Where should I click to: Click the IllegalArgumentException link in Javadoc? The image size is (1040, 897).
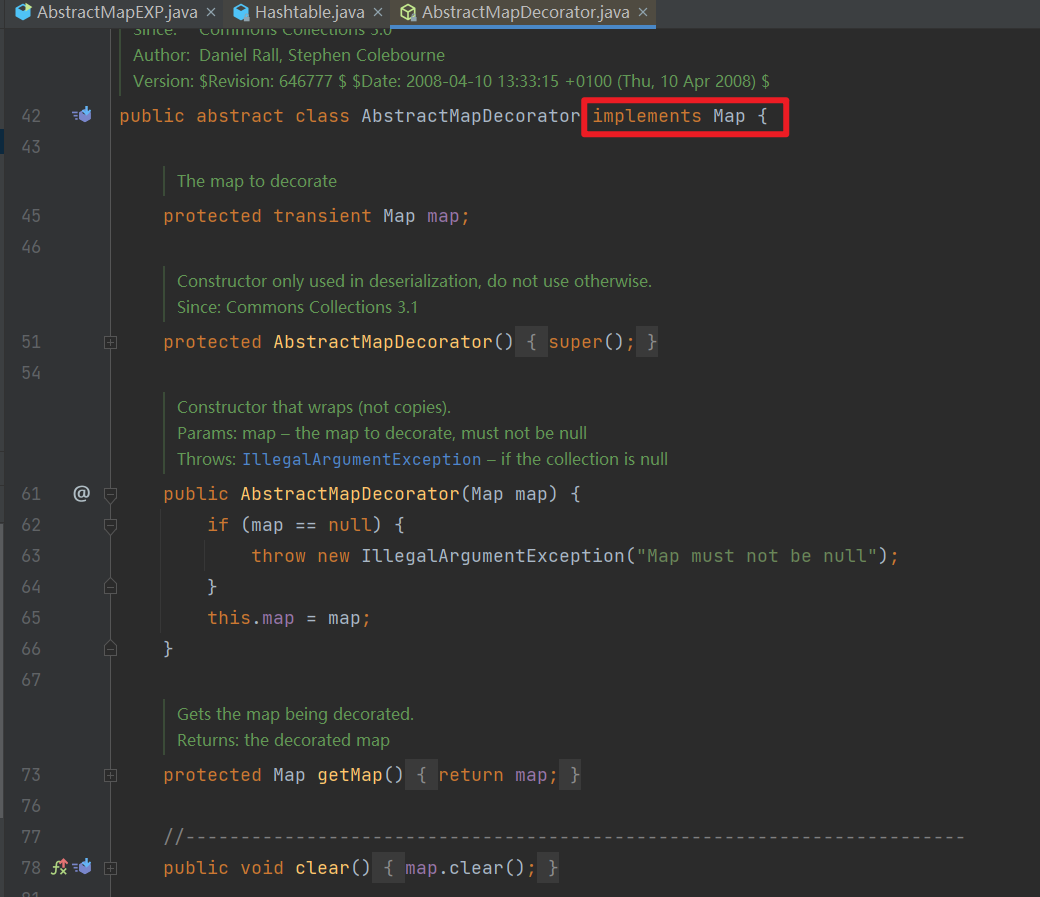tap(361, 459)
